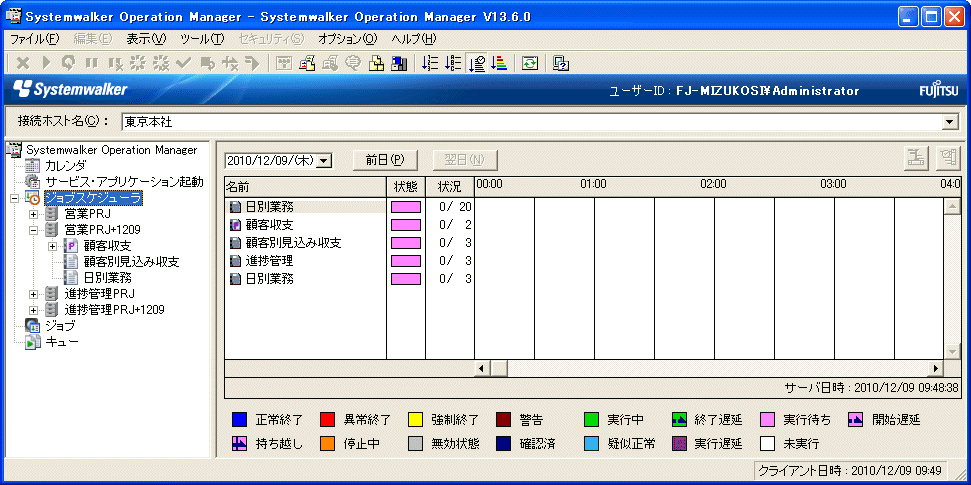Screen dimensions: 971x485
Task: Select the ジョブスケジューラ tree node
Action: (x=94, y=198)
